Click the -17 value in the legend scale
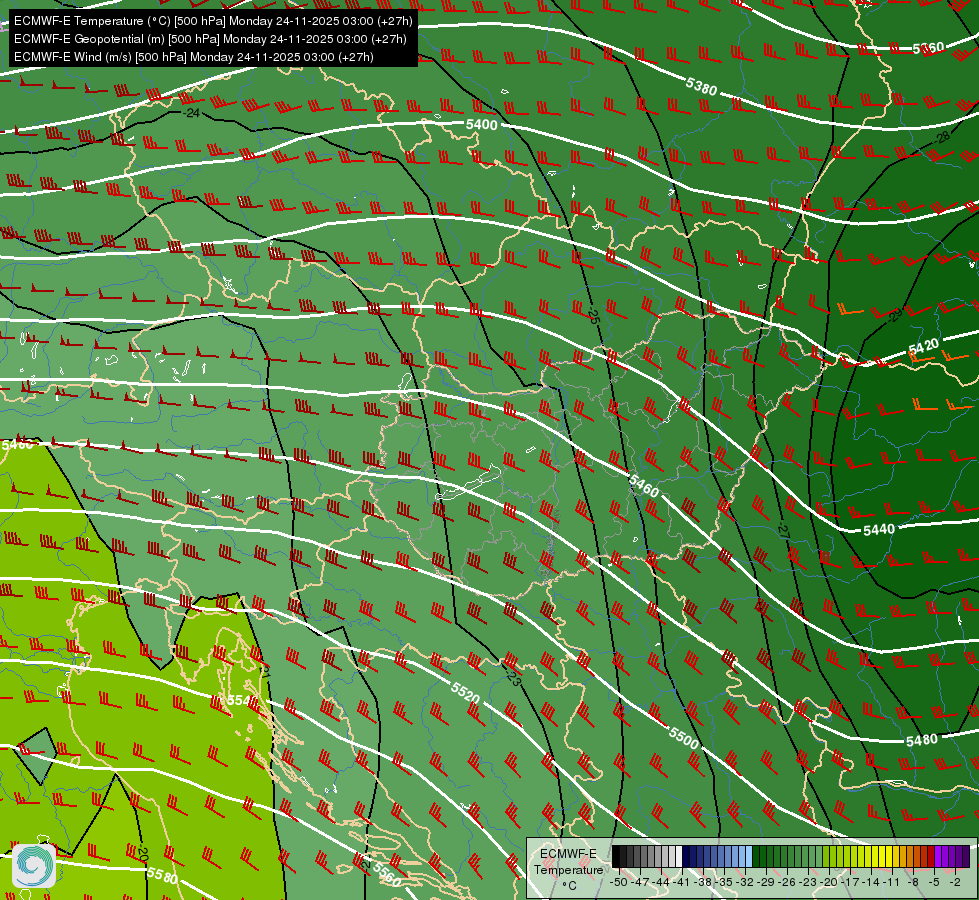The height and width of the screenshot is (900, 979). coord(850,882)
